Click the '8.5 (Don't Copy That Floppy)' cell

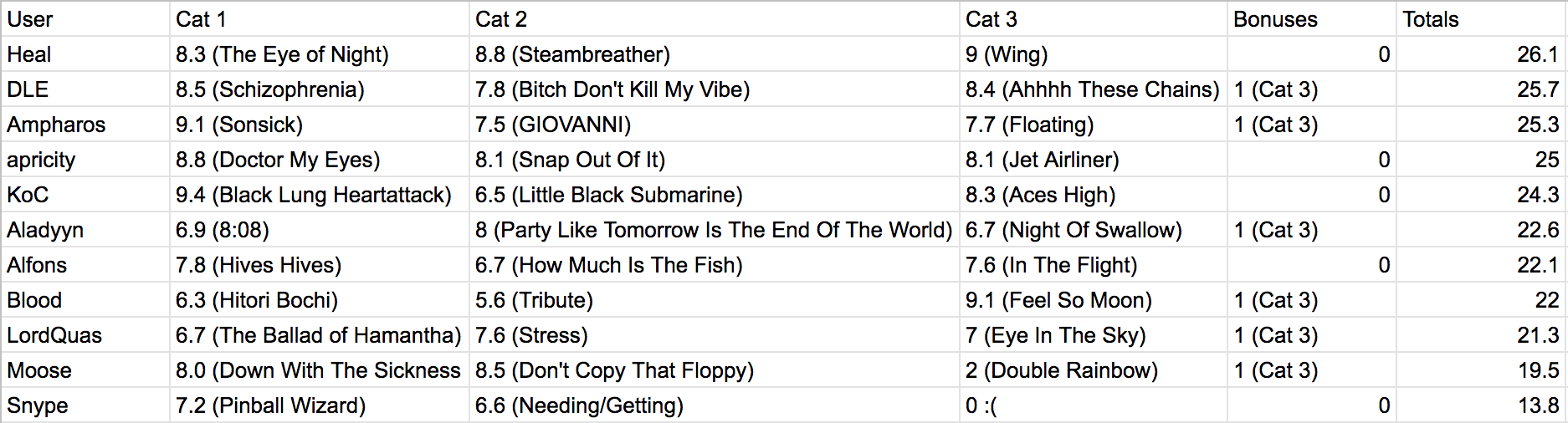[714, 369]
